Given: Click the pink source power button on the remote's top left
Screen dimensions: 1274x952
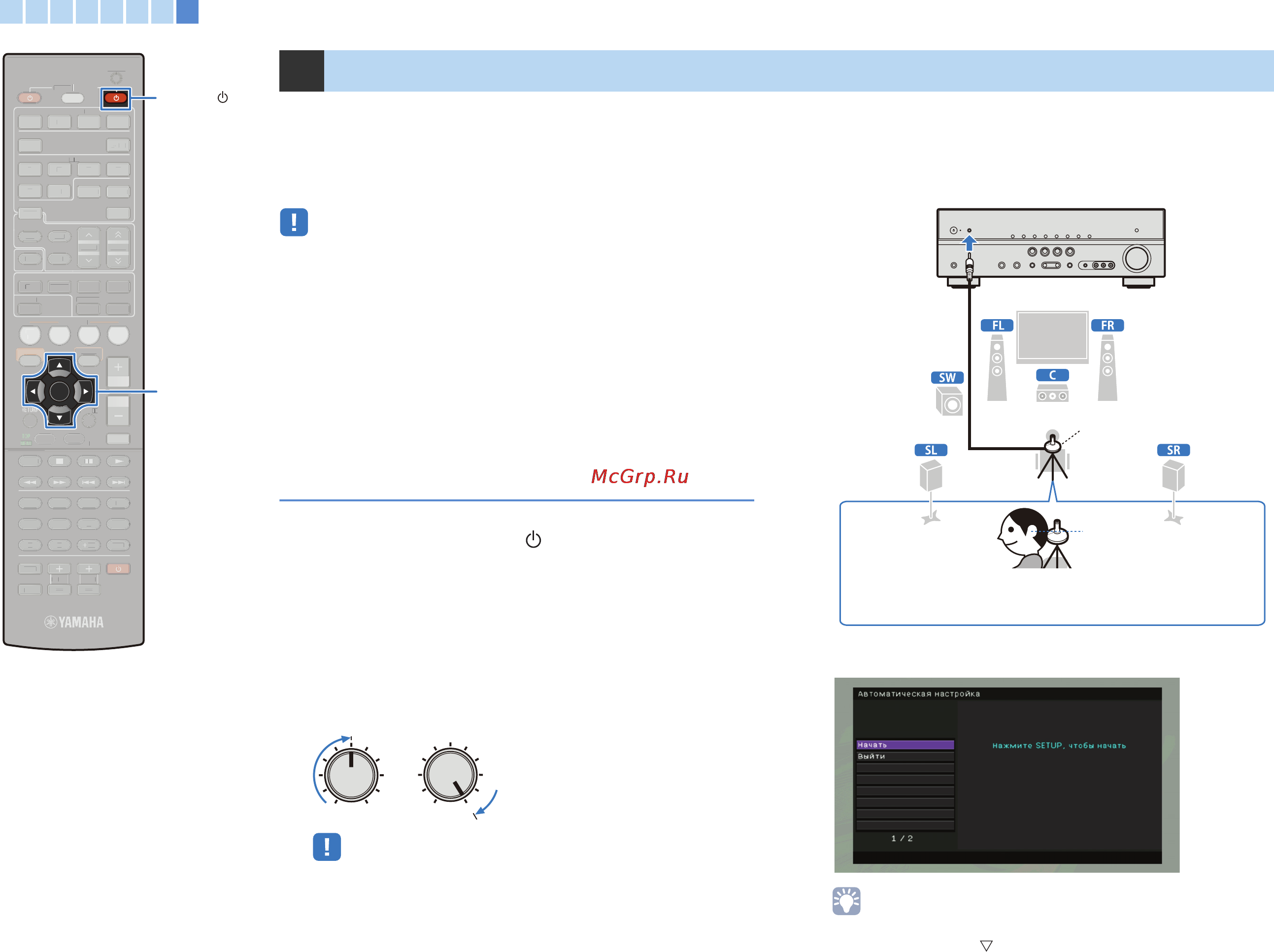Looking at the screenshot, I should [30, 98].
